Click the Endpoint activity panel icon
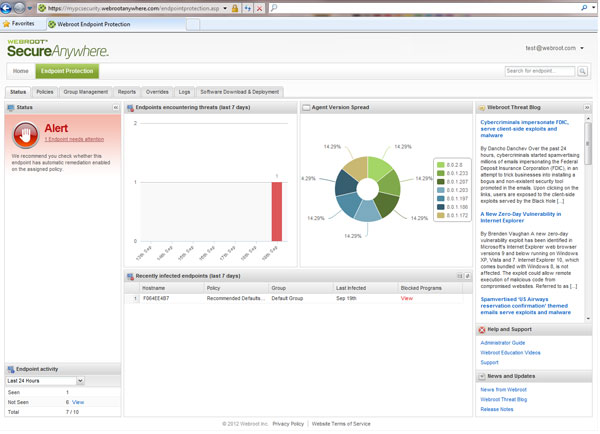The height and width of the screenshot is (434, 600). point(11,369)
